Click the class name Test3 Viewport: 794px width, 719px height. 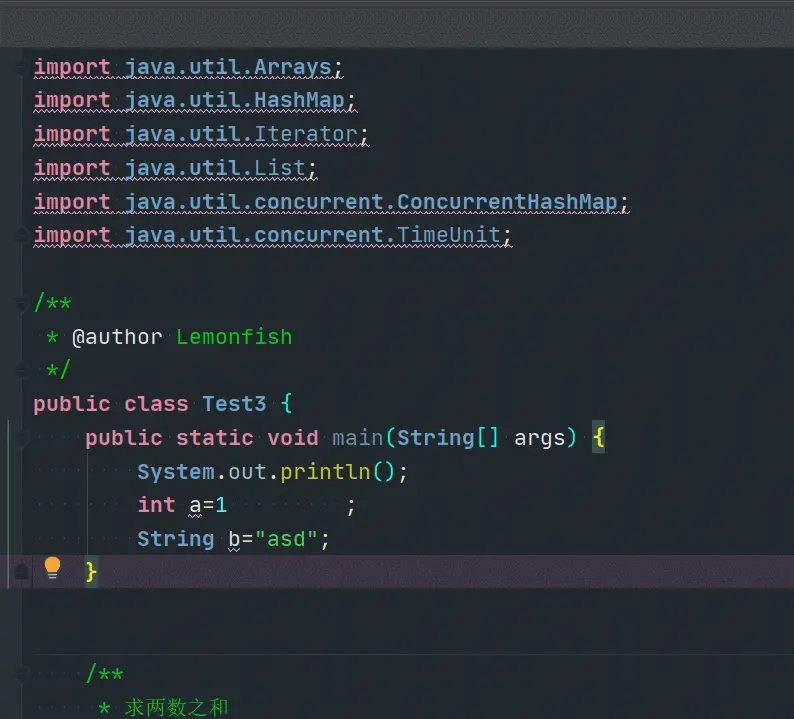tap(234, 404)
